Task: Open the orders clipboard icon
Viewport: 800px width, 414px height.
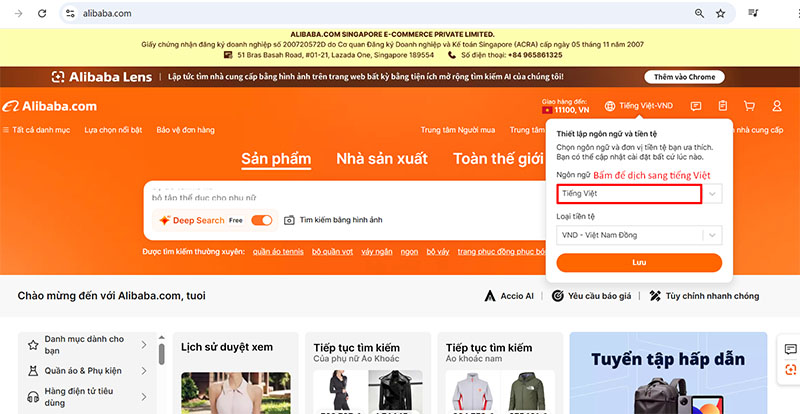Action: (723, 106)
